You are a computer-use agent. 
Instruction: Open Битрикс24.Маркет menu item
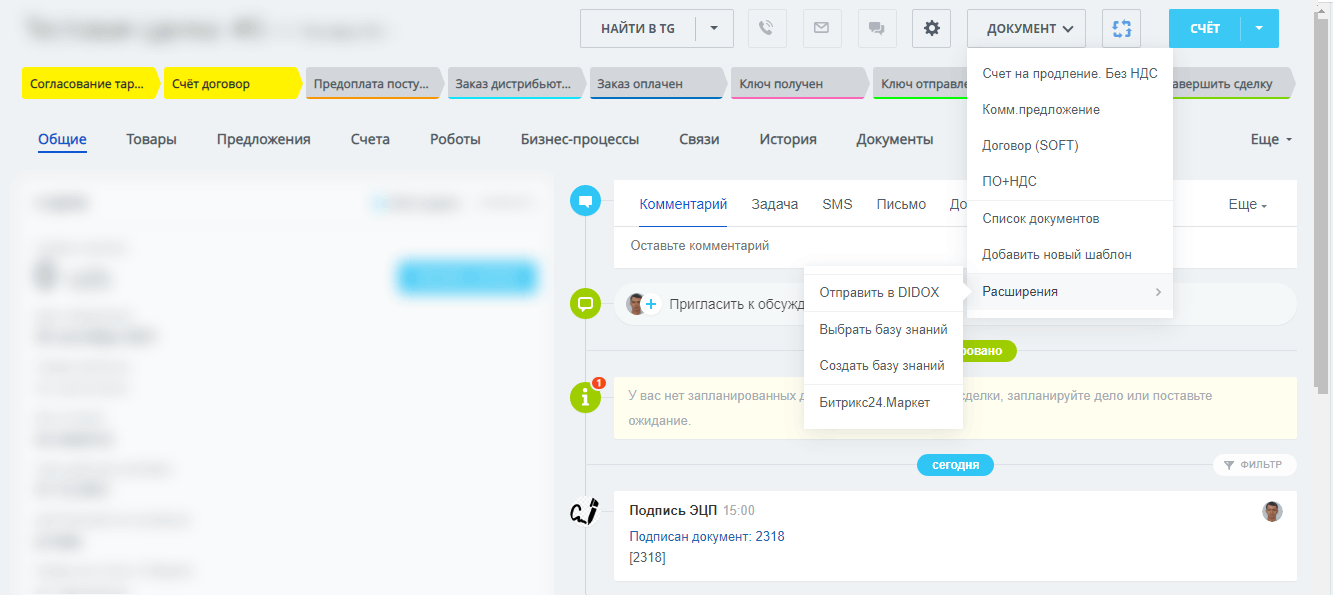click(x=883, y=403)
